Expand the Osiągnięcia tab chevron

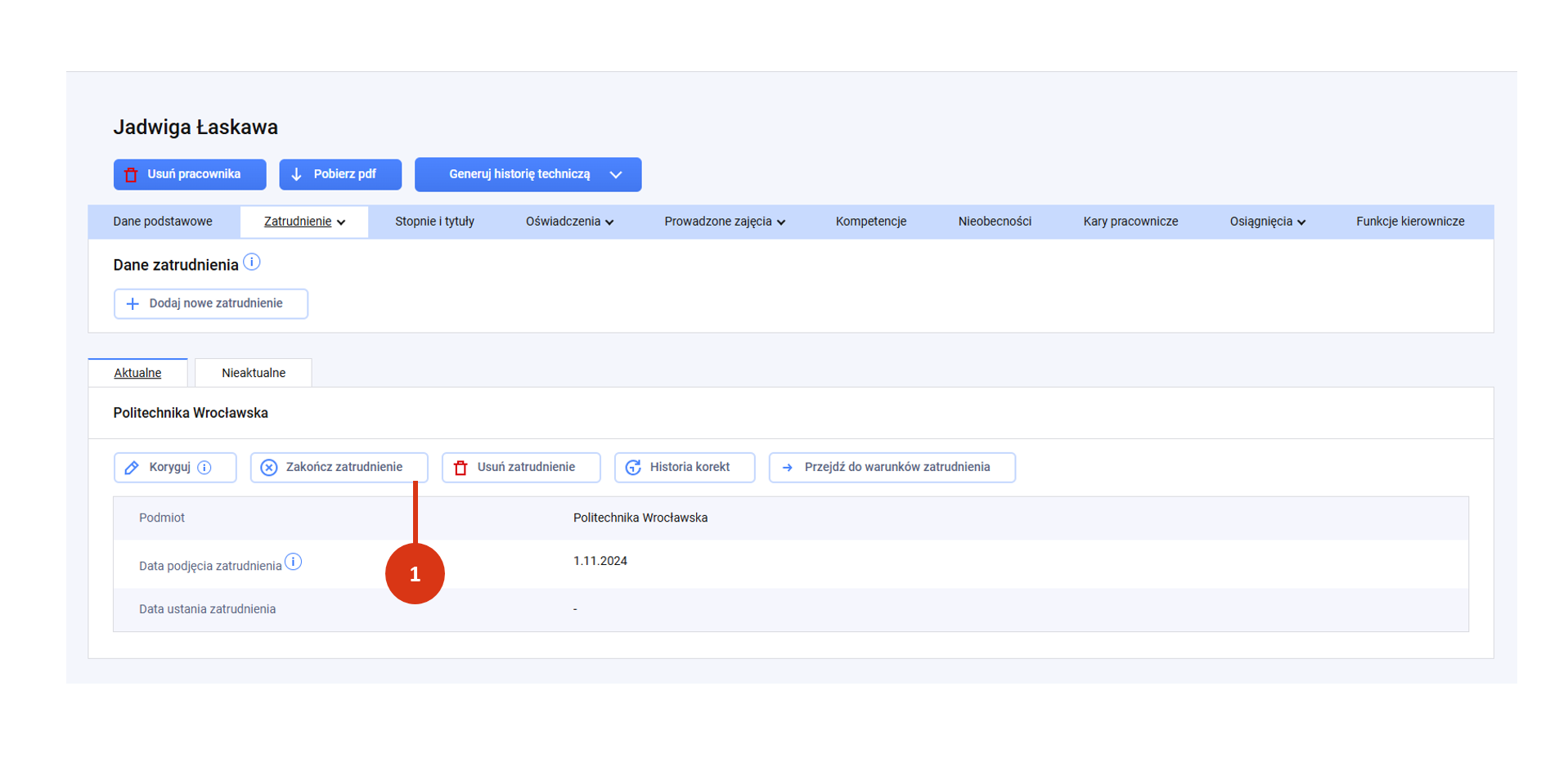(1301, 222)
